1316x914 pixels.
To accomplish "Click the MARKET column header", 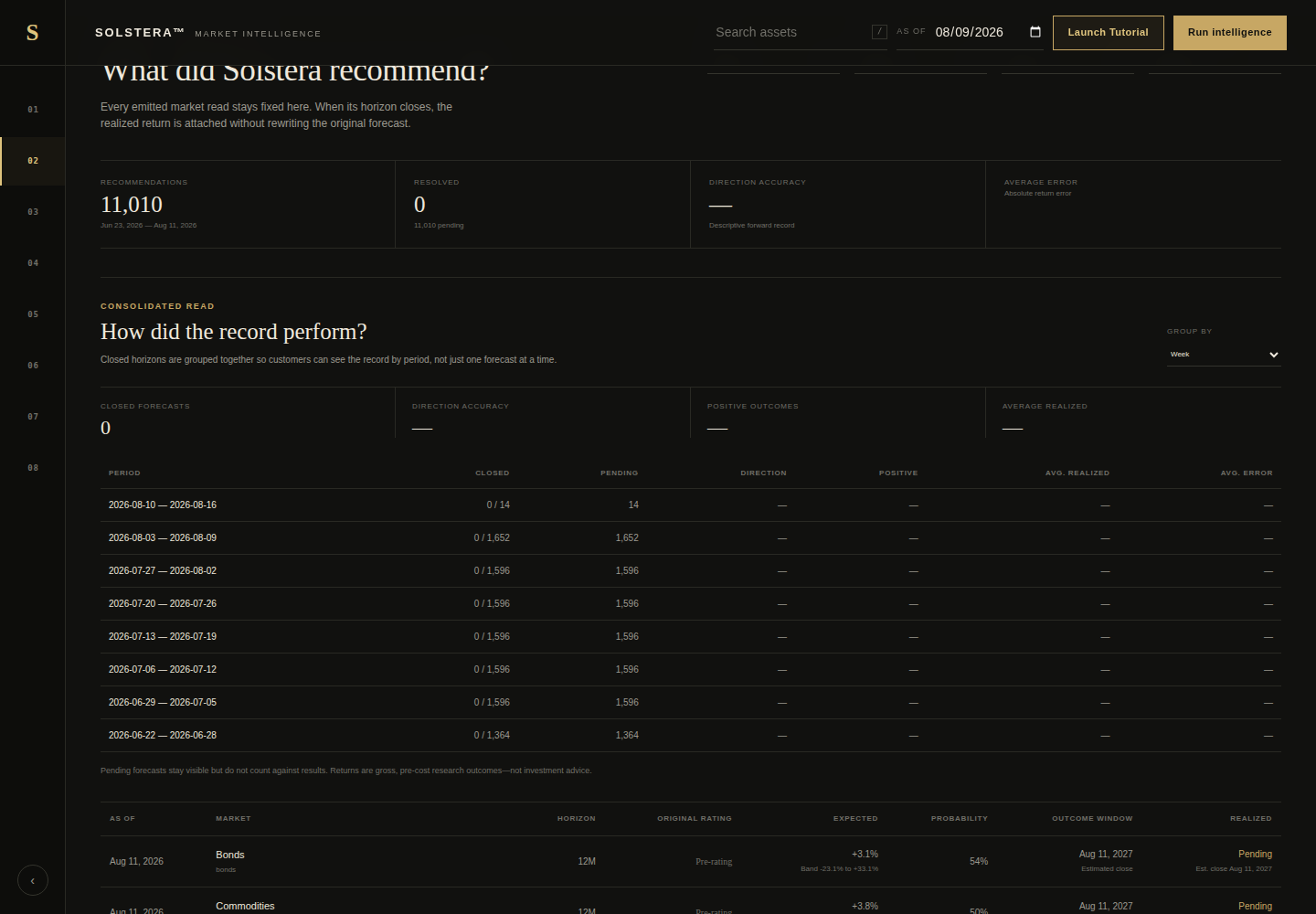I will [x=233, y=819].
